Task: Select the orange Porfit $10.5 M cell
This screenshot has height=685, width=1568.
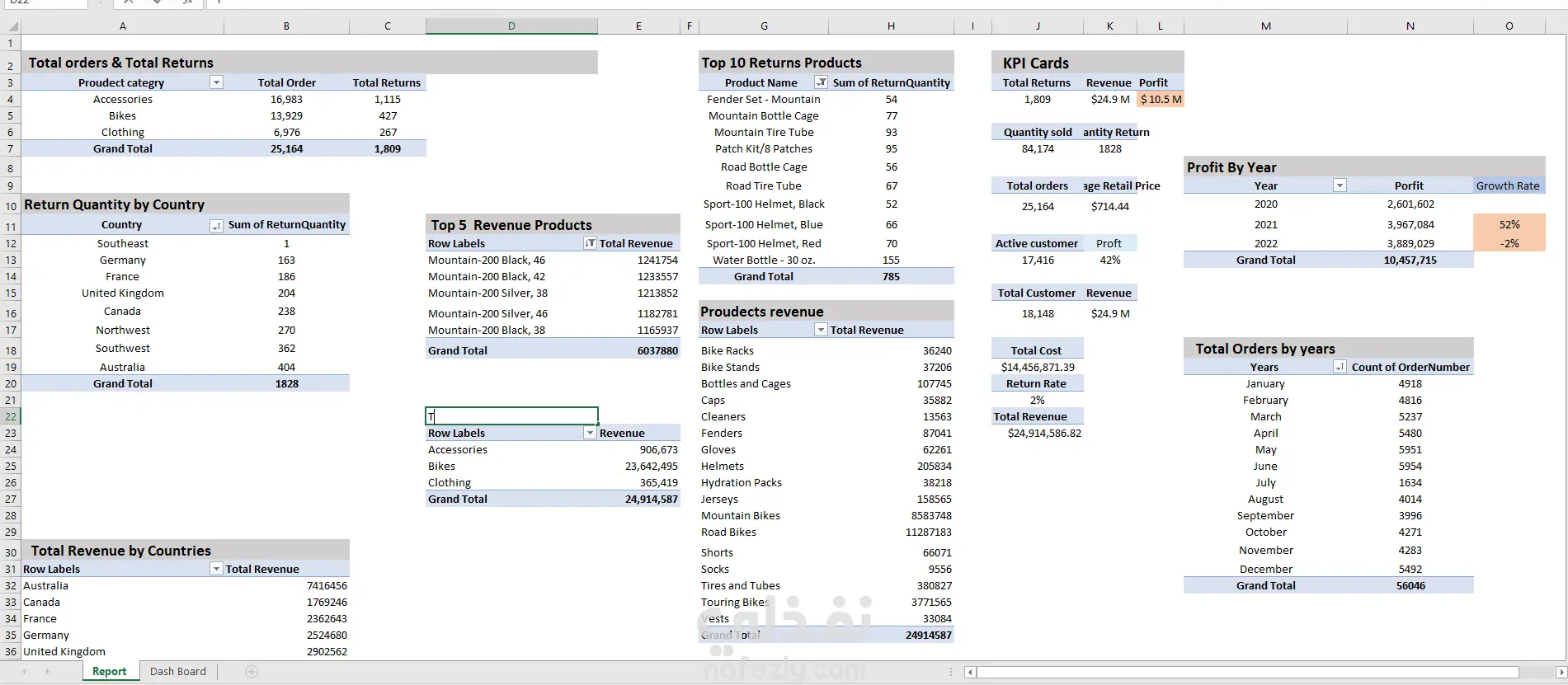Action: coord(1161,99)
